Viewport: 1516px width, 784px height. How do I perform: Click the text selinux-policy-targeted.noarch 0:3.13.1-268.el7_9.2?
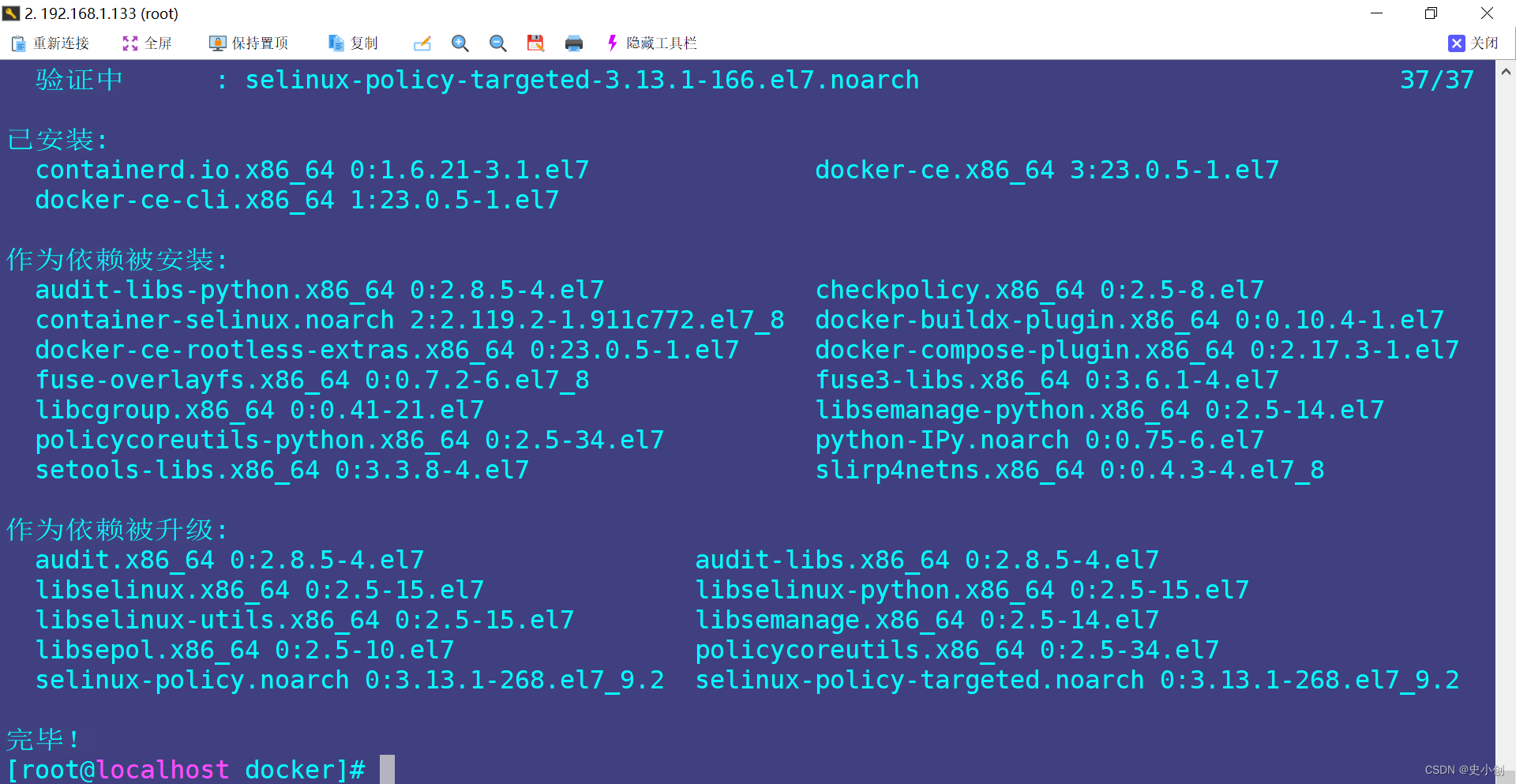1077,680
